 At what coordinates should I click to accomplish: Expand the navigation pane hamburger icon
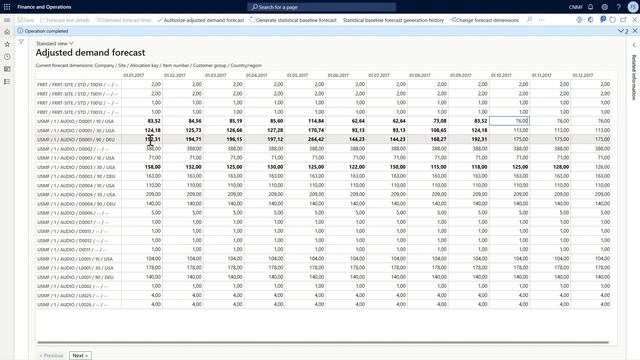point(7,20)
